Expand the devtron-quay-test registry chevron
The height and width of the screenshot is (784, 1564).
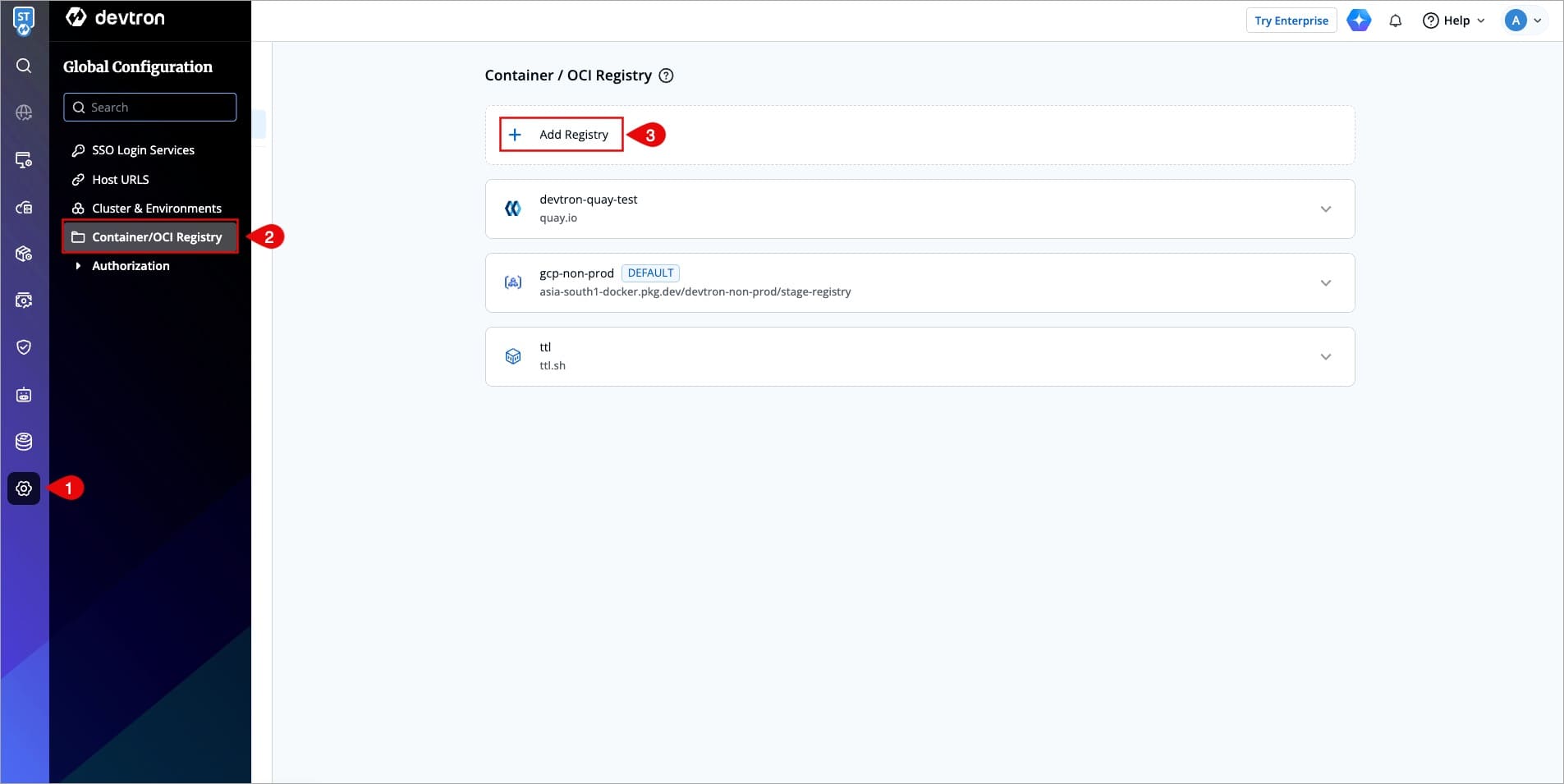1325,209
